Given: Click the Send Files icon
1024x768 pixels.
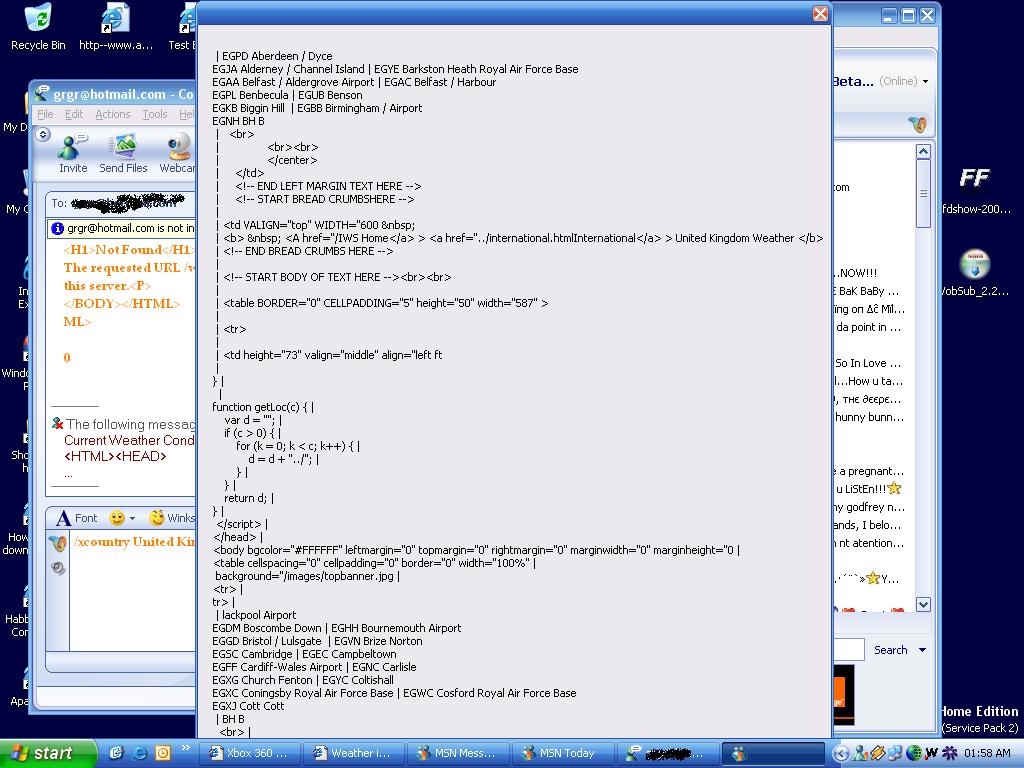Looking at the screenshot, I should tap(123, 153).
